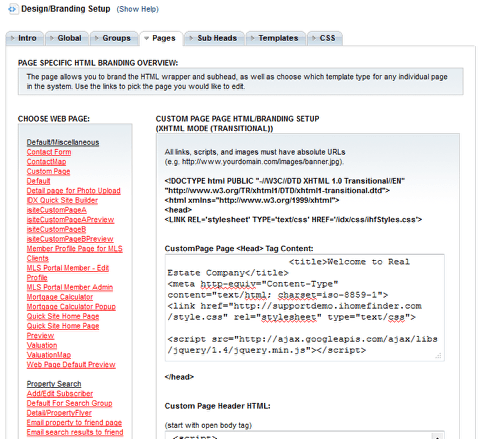Click the down arrow on Pages tab
Image resolution: width=480 pixels, height=439 pixels.
146,39
